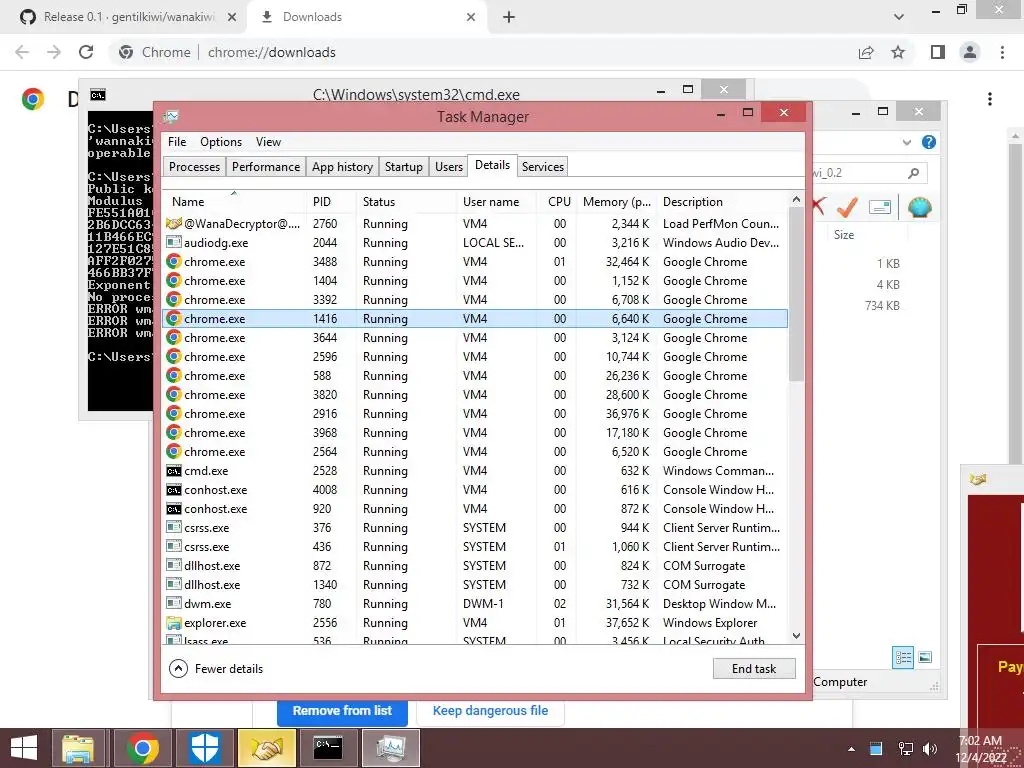Open Windows Defender shield from taskbar
Viewport: 1024px width, 768px height.
coord(205,748)
